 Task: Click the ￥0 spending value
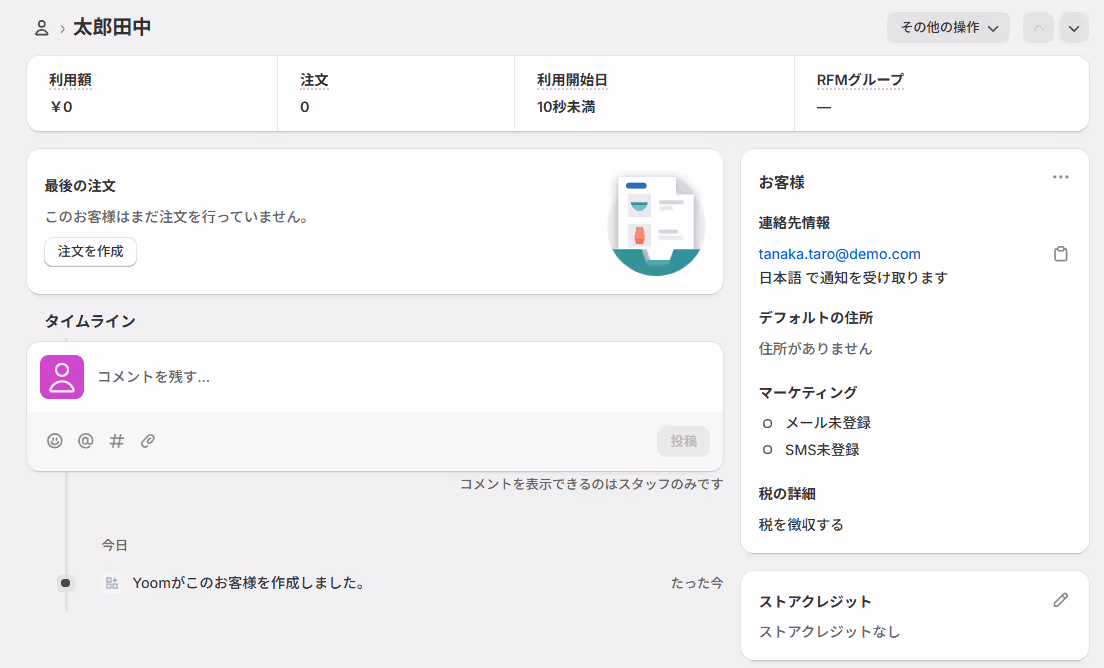coord(61,107)
